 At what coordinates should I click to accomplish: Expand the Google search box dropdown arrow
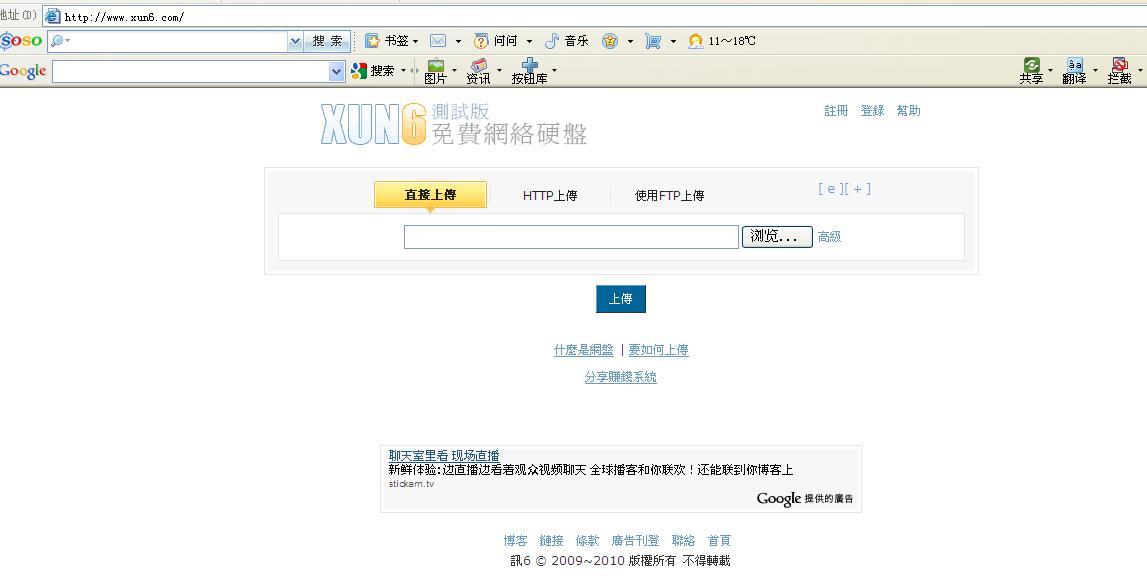pos(337,71)
